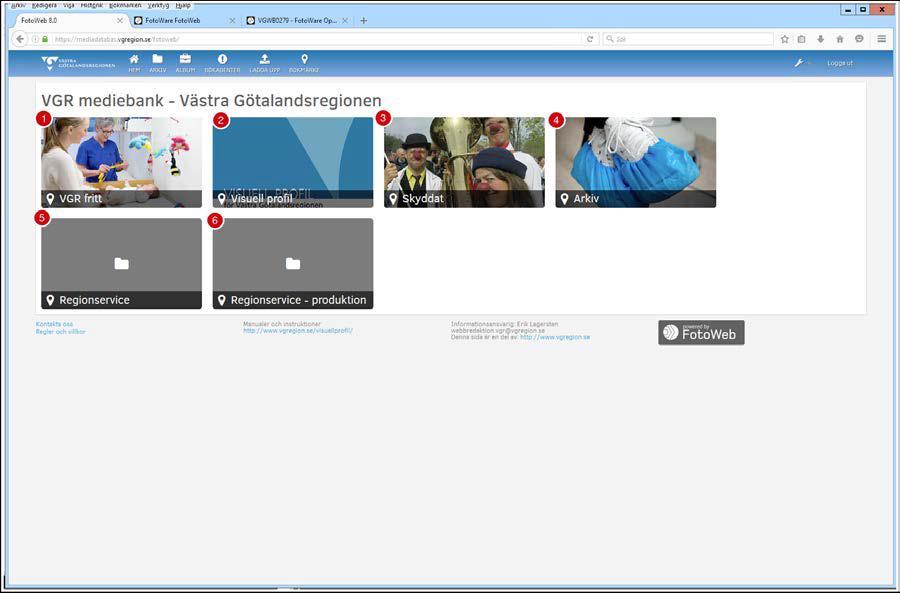
Task: Open the Visa menu
Action: coord(69,5)
